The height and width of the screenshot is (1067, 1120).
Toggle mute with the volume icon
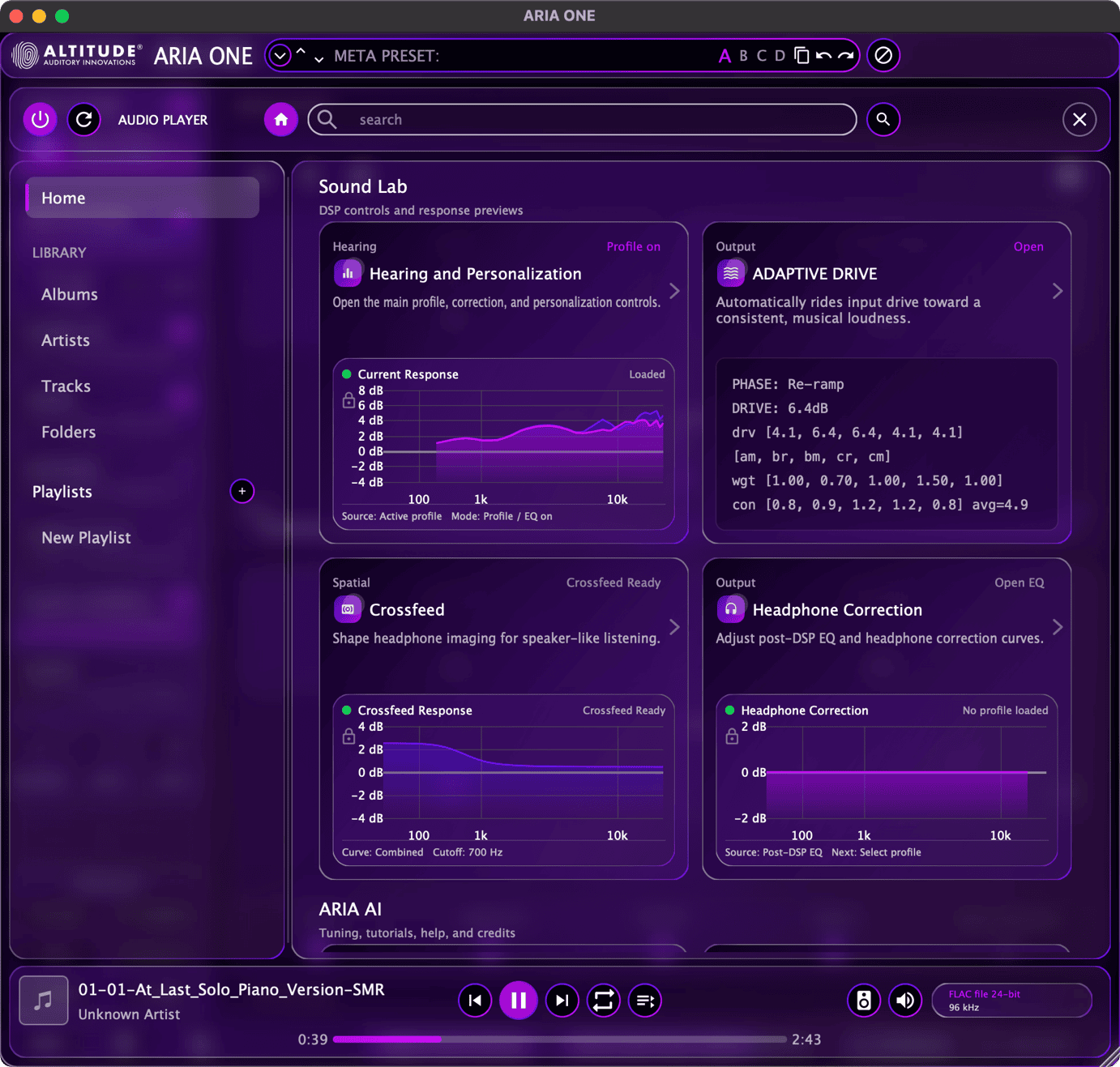[x=905, y=1001]
